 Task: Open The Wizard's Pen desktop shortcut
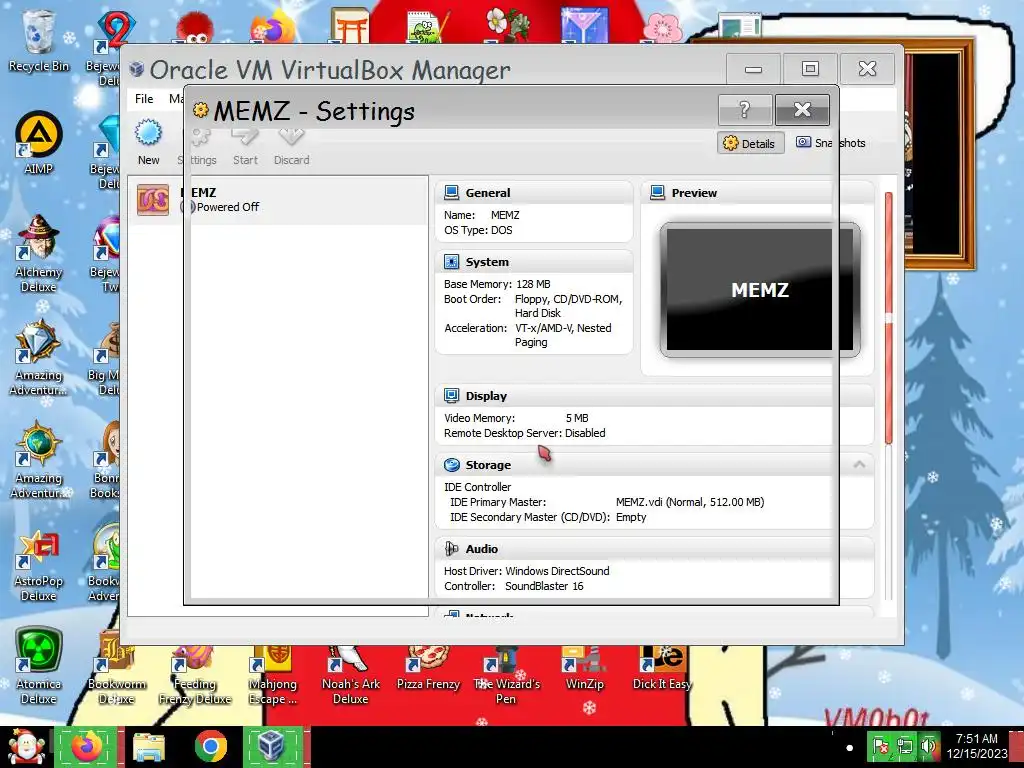pos(507,676)
